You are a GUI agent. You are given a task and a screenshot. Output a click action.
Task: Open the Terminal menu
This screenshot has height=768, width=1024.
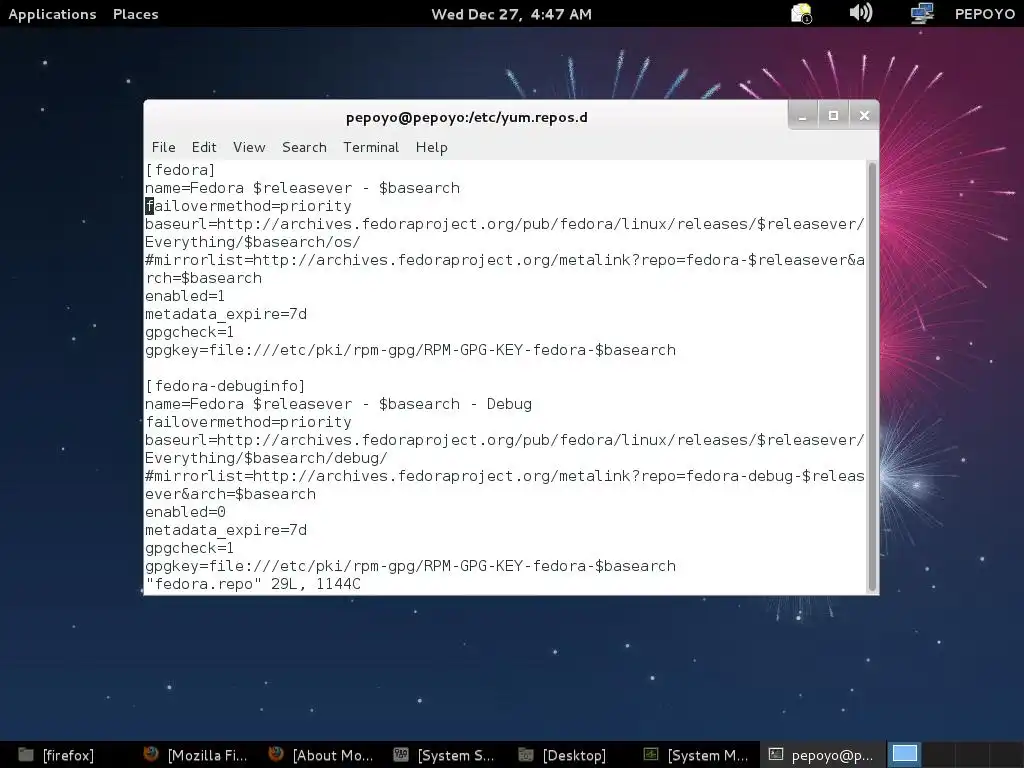[x=371, y=148]
